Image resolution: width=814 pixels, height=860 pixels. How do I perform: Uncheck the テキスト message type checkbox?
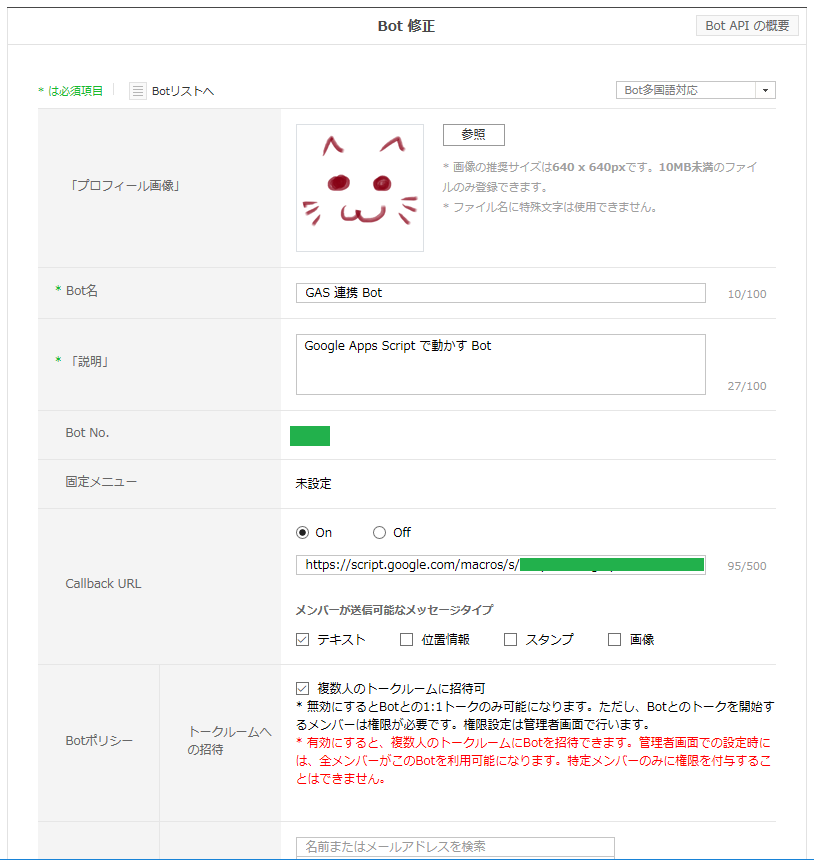[302, 638]
